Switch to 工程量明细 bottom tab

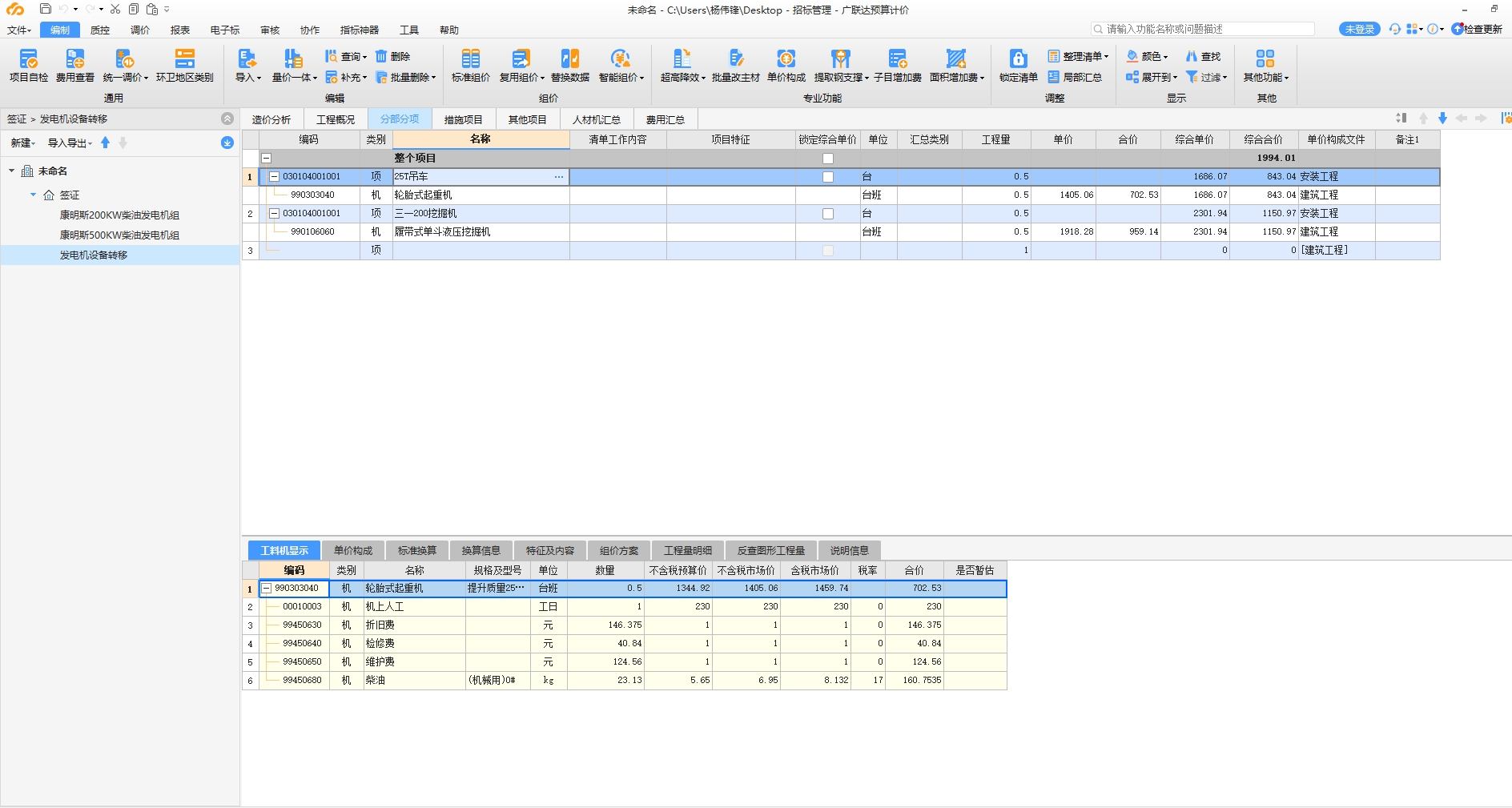pyautogui.click(x=688, y=550)
